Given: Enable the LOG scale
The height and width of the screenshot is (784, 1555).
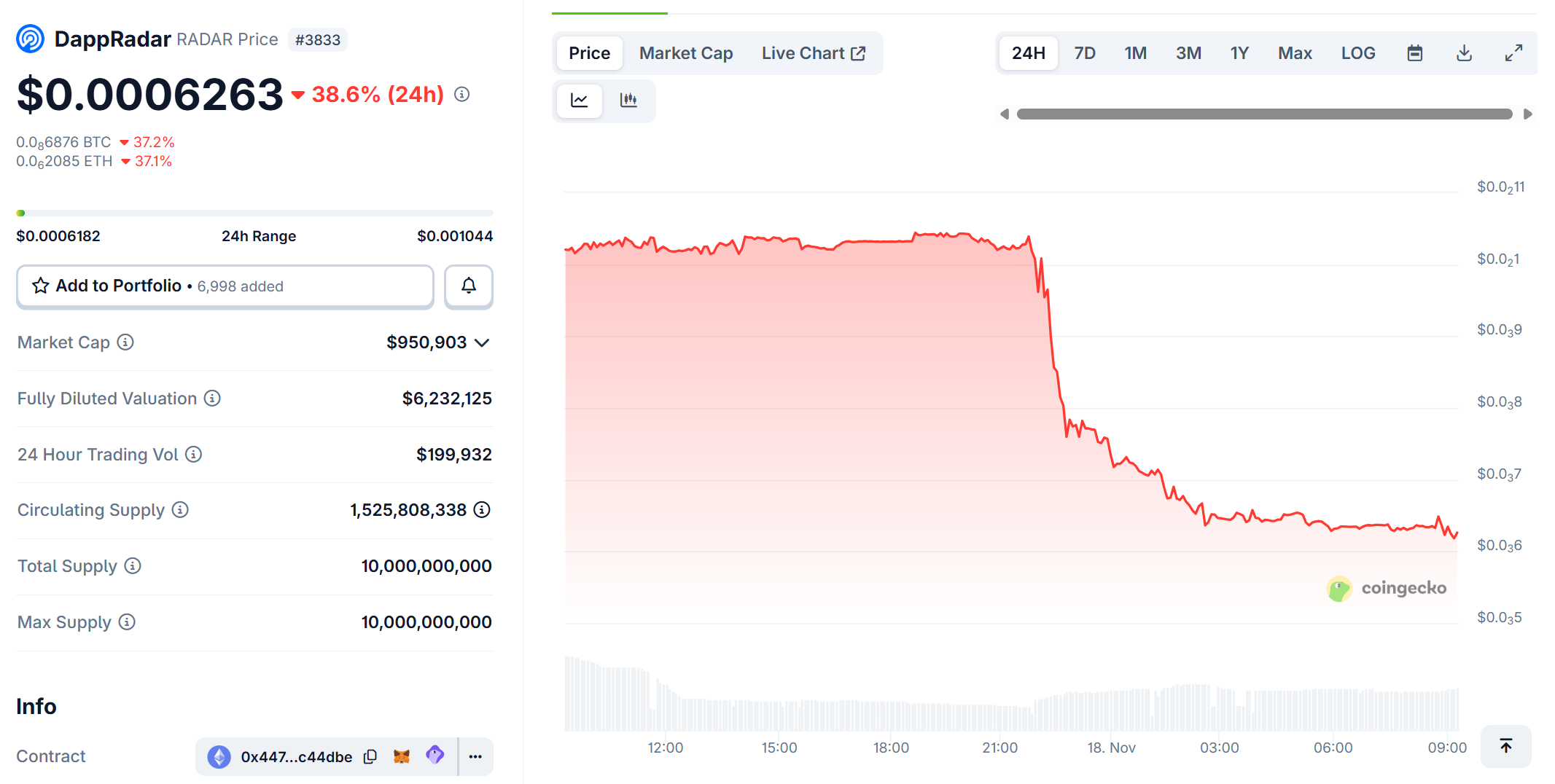Looking at the screenshot, I should click(x=1357, y=52).
